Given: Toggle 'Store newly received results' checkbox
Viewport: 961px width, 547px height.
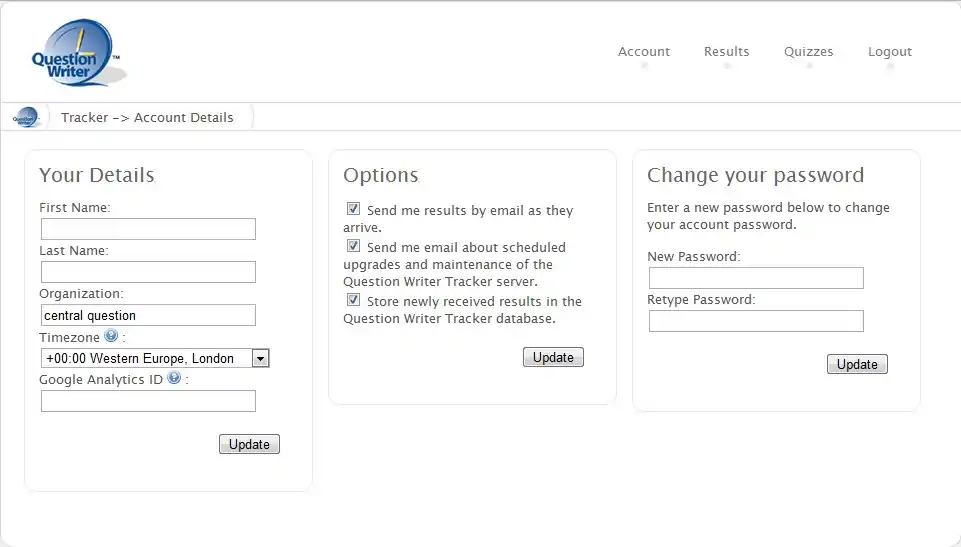Looking at the screenshot, I should (x=353, y=300).
